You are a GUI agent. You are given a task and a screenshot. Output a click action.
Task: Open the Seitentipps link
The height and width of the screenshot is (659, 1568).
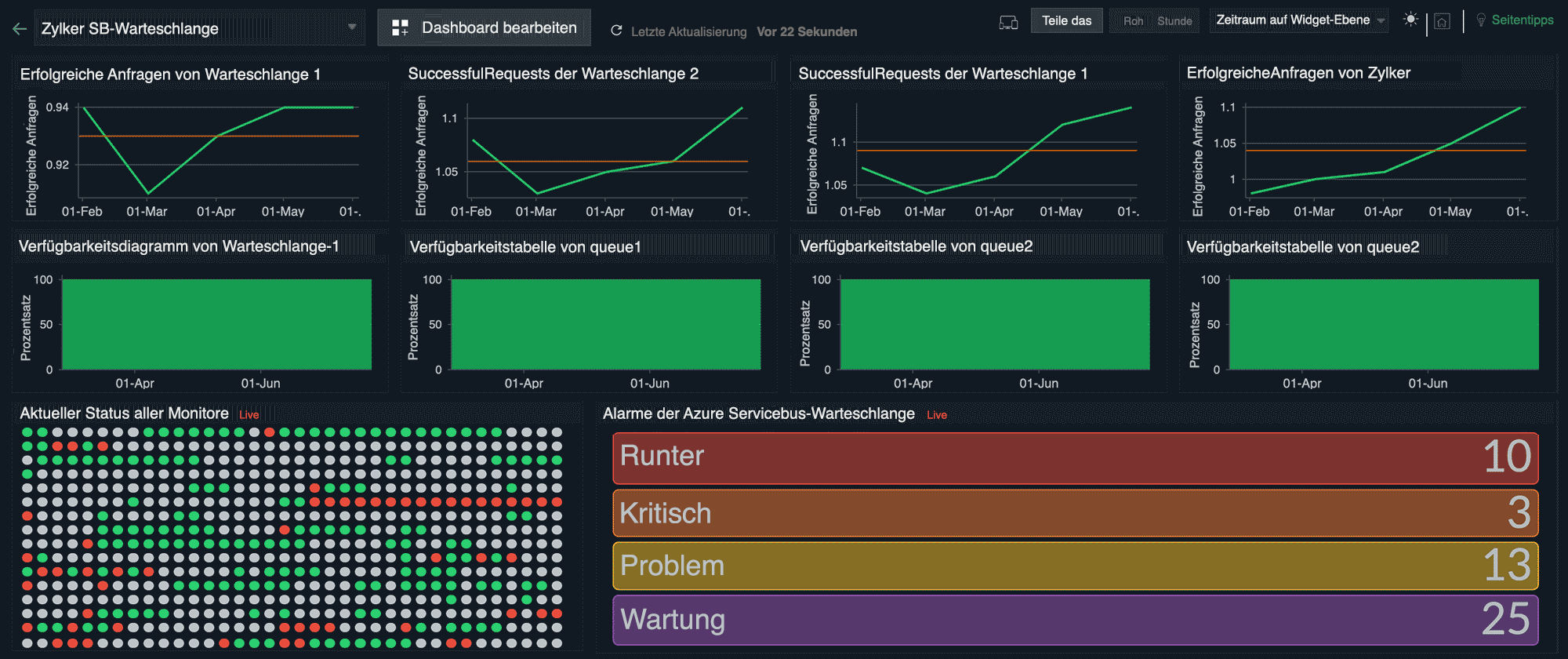(x=1522, y=20)
